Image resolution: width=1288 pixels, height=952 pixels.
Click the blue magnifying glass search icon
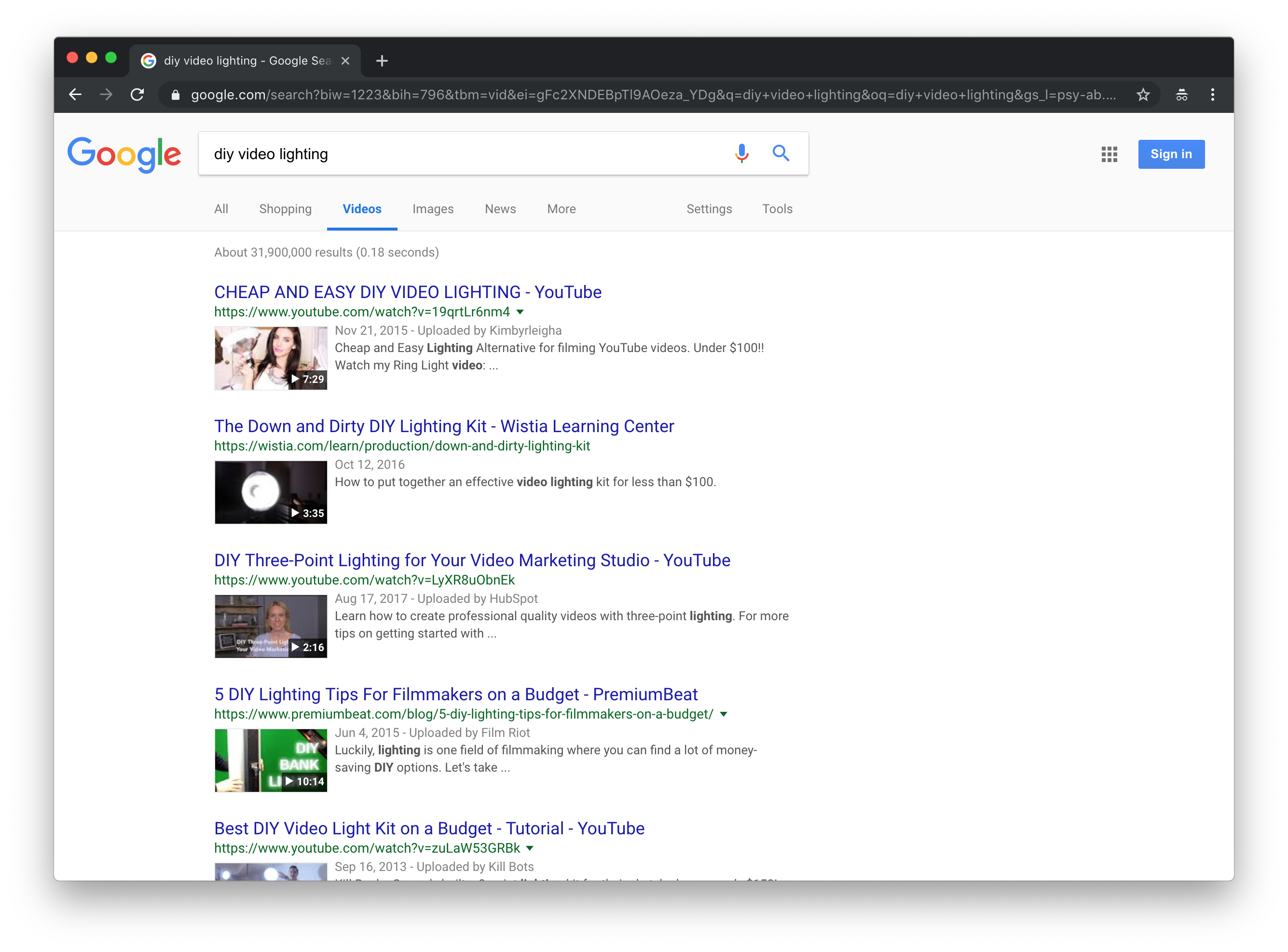pos(781,153)
